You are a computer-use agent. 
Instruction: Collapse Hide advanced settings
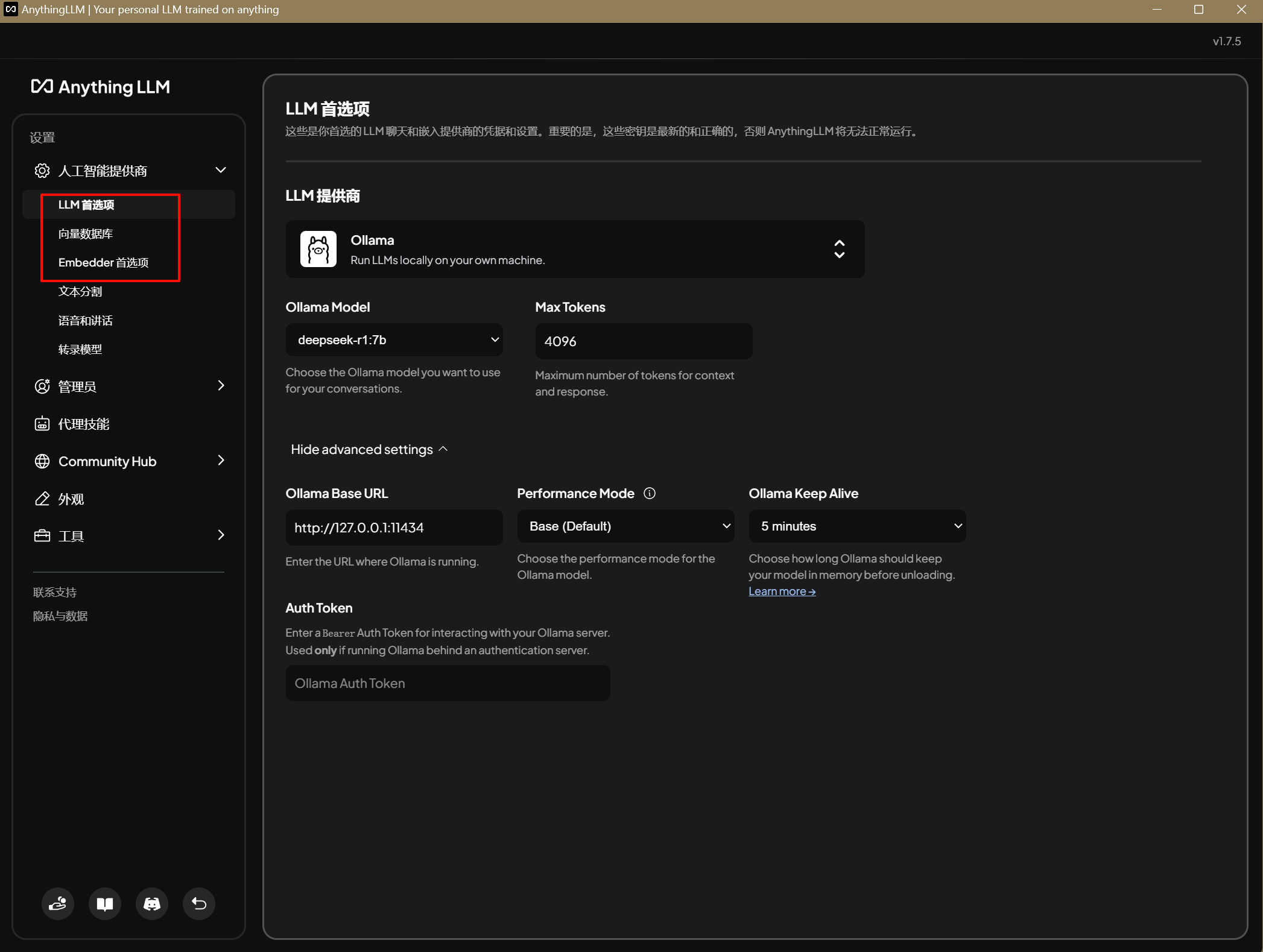coord(369,450)
